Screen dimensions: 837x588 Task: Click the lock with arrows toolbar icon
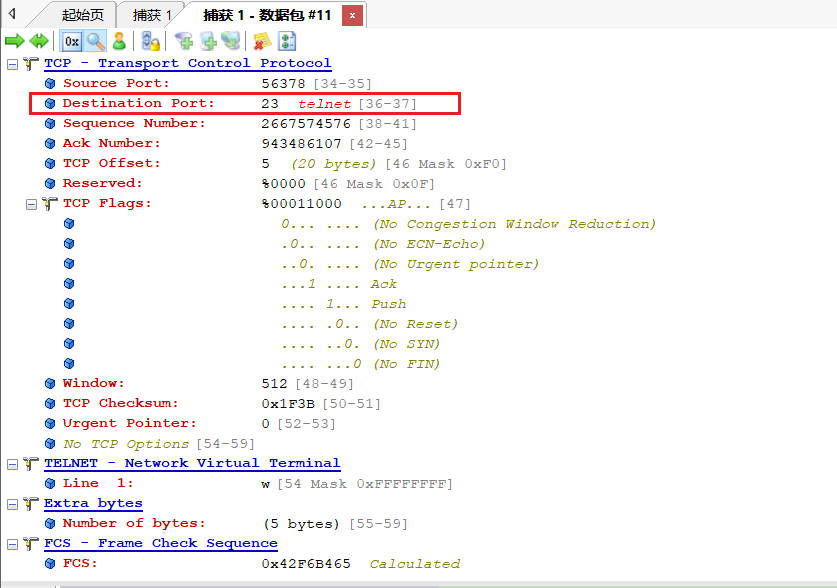(x=150, y=41)
